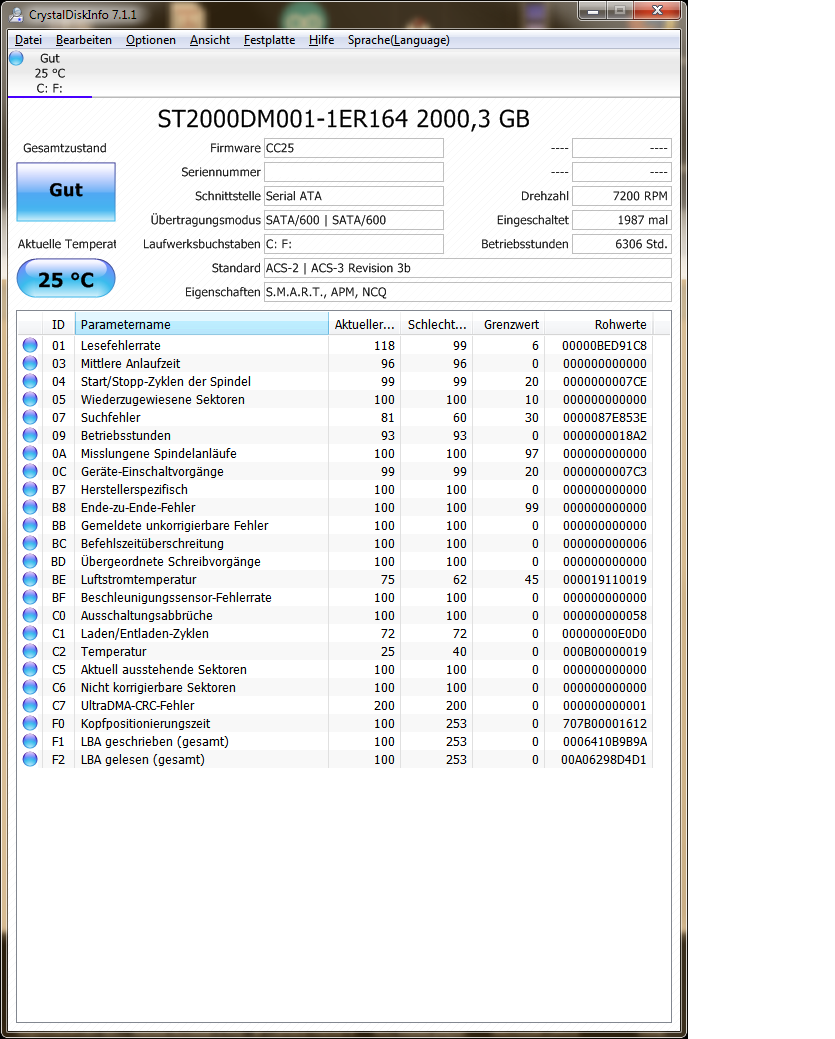The width and height of the screenshot is (835, 1039).
Task: Click the empty Seriennummer field
Action: (x=354, y=172)
